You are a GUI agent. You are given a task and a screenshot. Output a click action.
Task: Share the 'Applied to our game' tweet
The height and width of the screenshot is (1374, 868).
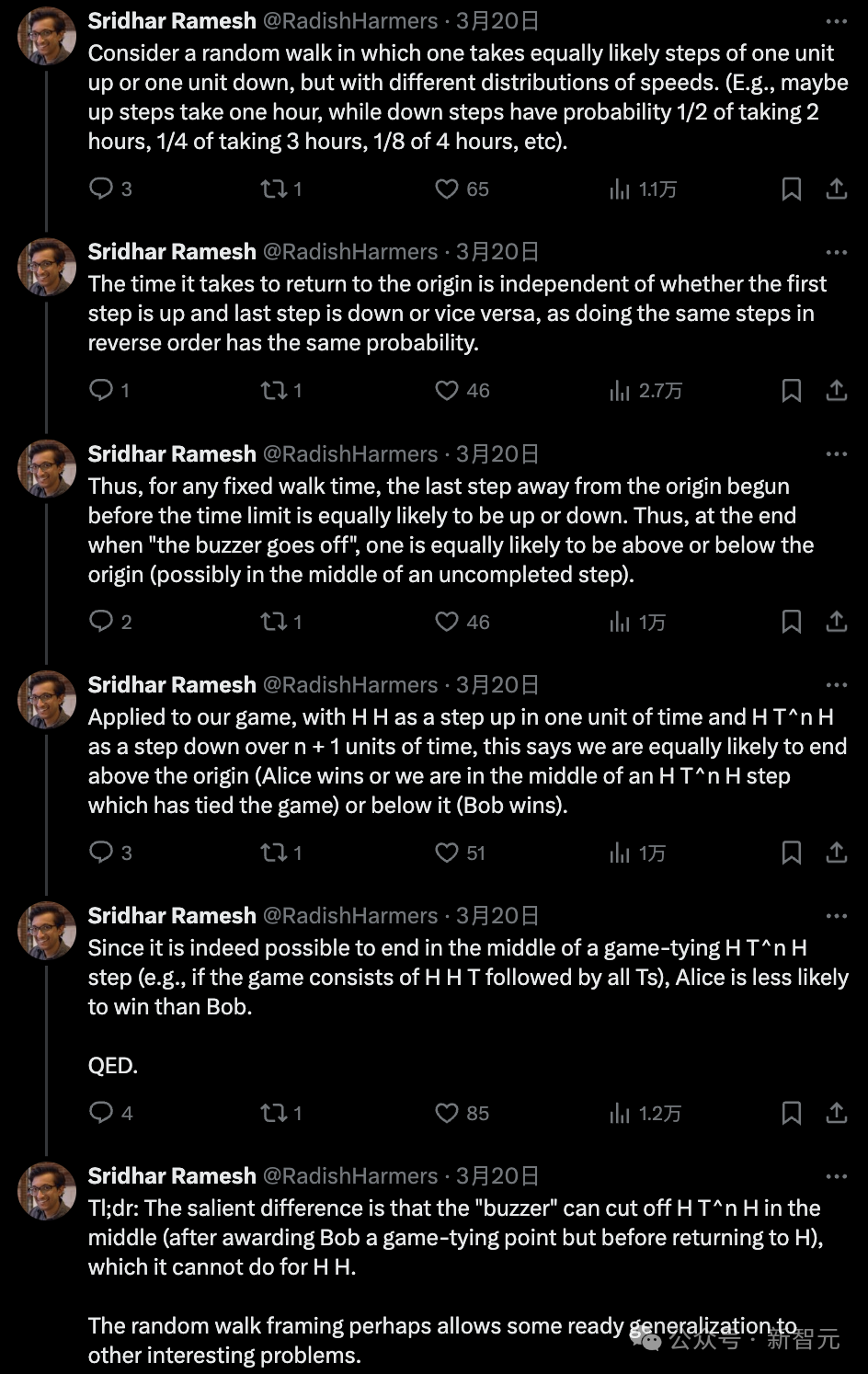coord(836,853)
